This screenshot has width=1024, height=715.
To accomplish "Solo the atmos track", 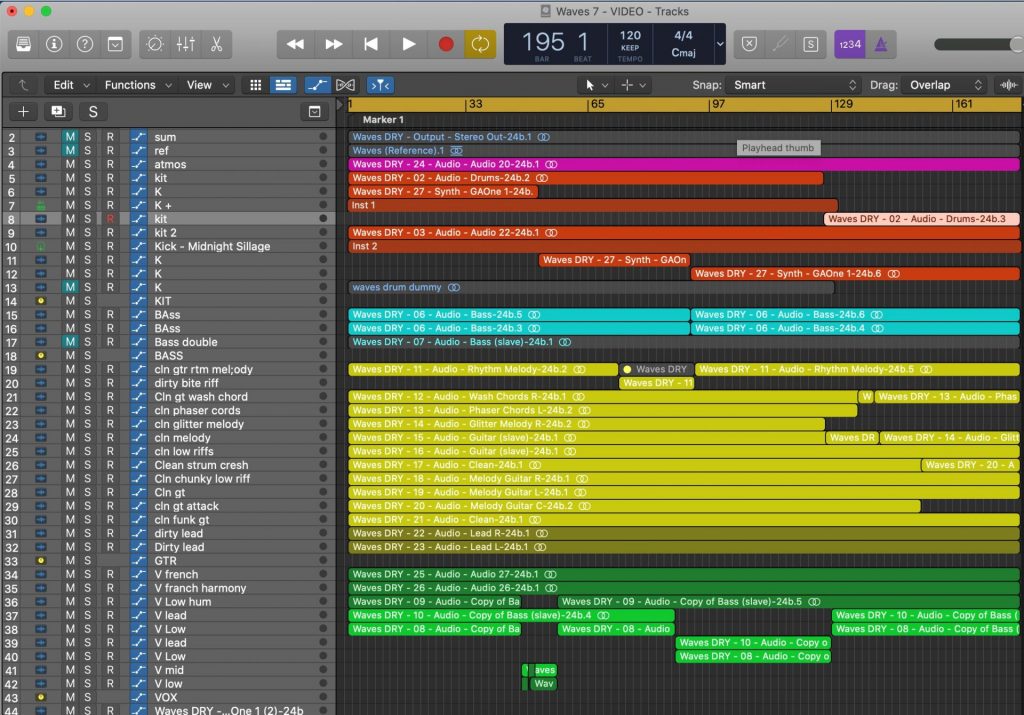I will pyautogui.click(x=88, y=165).
